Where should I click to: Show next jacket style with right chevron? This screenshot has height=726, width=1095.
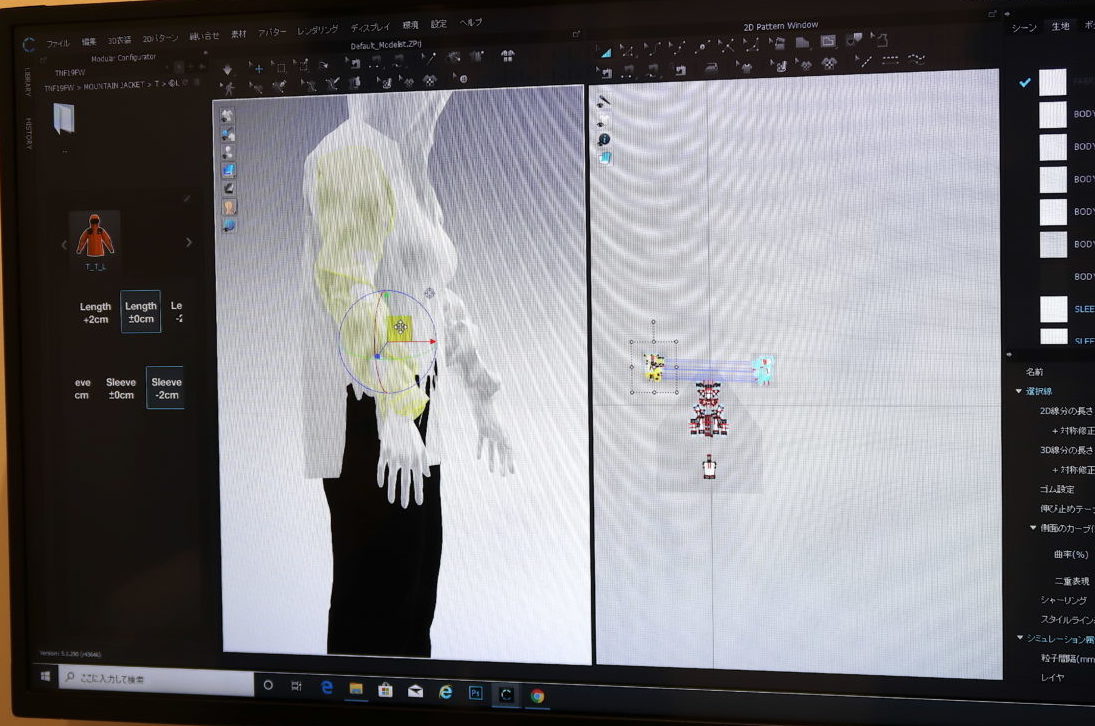189,242
